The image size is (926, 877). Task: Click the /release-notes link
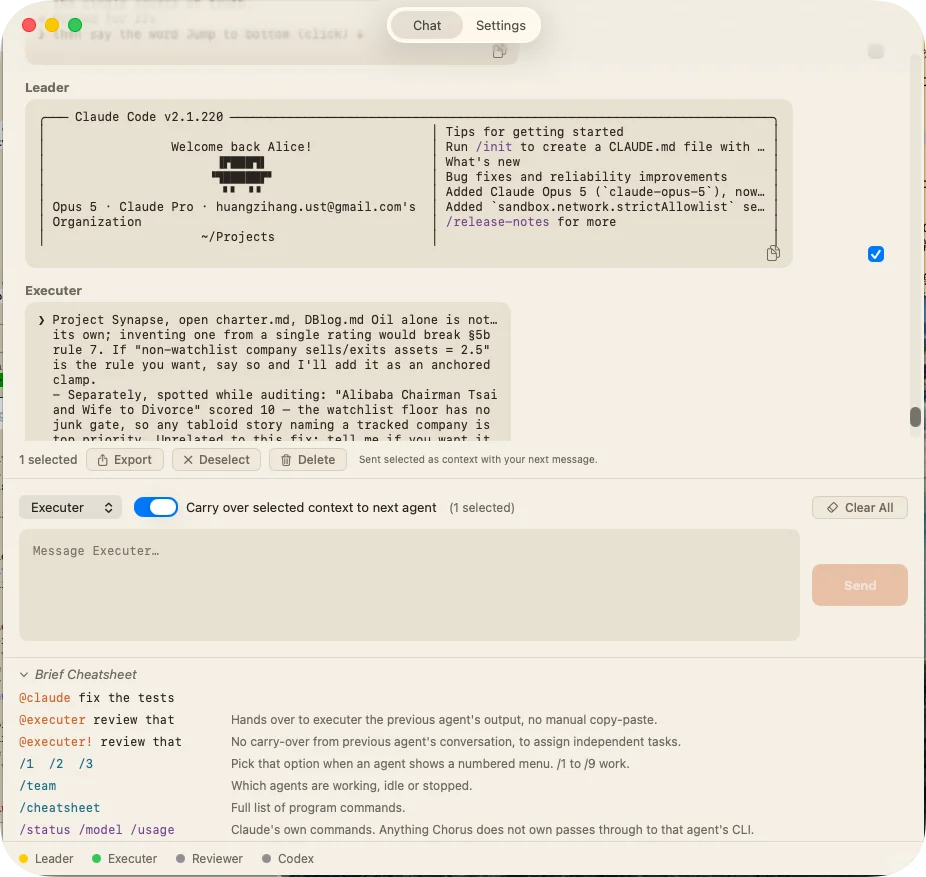(x=497, y=221)
